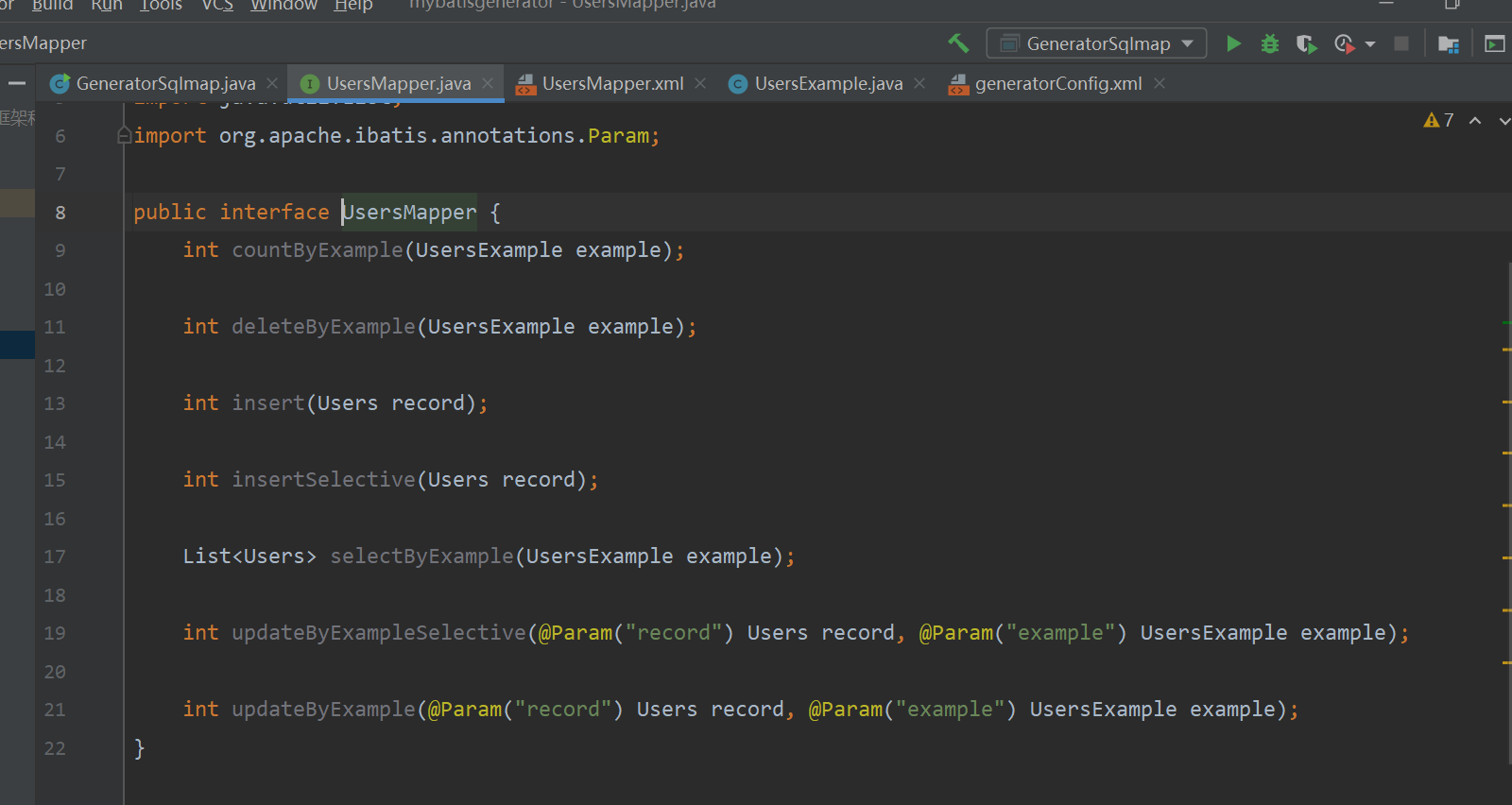Click the selectByExample method name

421,556
